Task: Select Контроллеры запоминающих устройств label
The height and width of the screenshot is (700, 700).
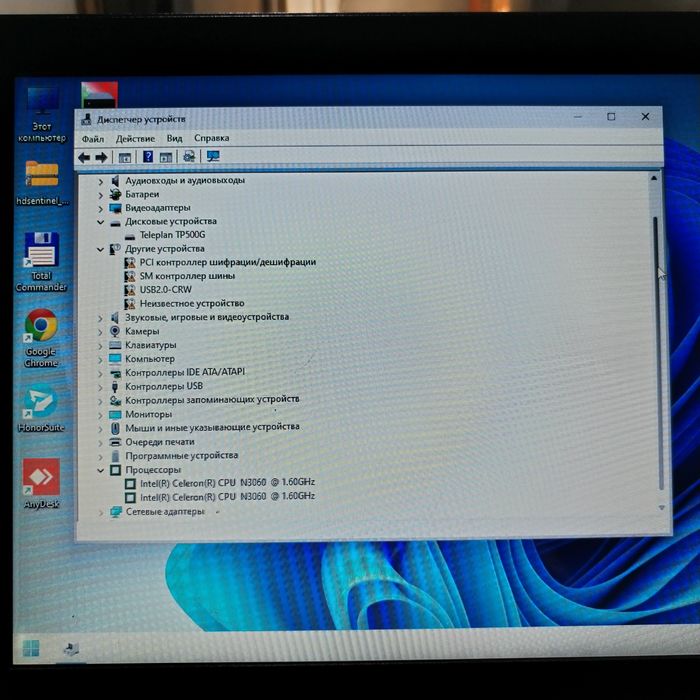Action: (x=212, y=400)
